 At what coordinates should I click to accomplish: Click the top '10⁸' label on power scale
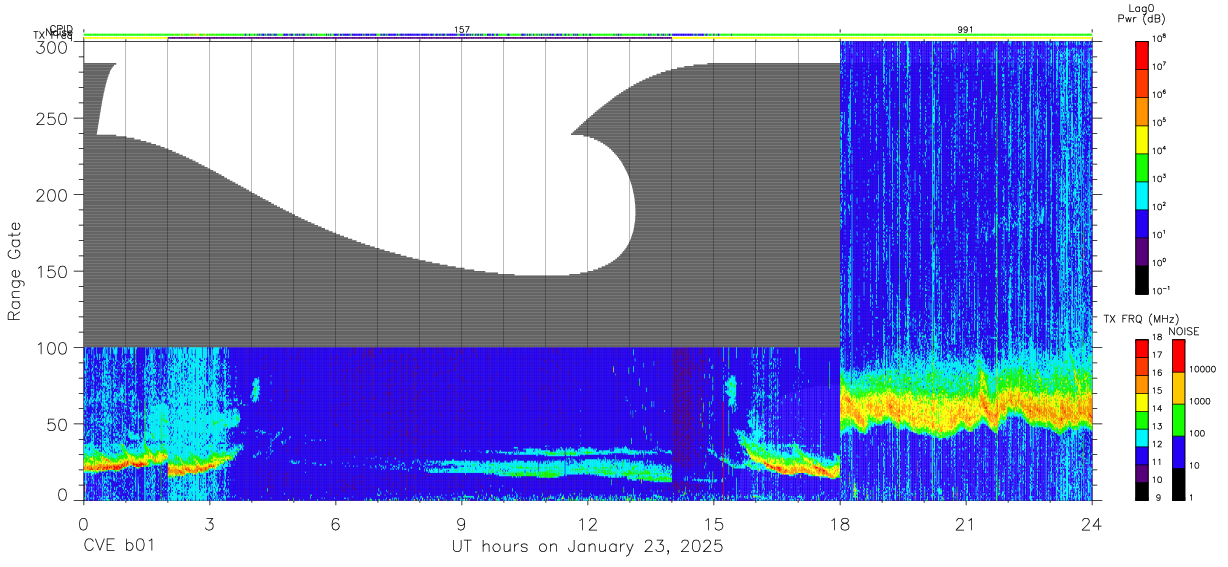[1160, 38]
